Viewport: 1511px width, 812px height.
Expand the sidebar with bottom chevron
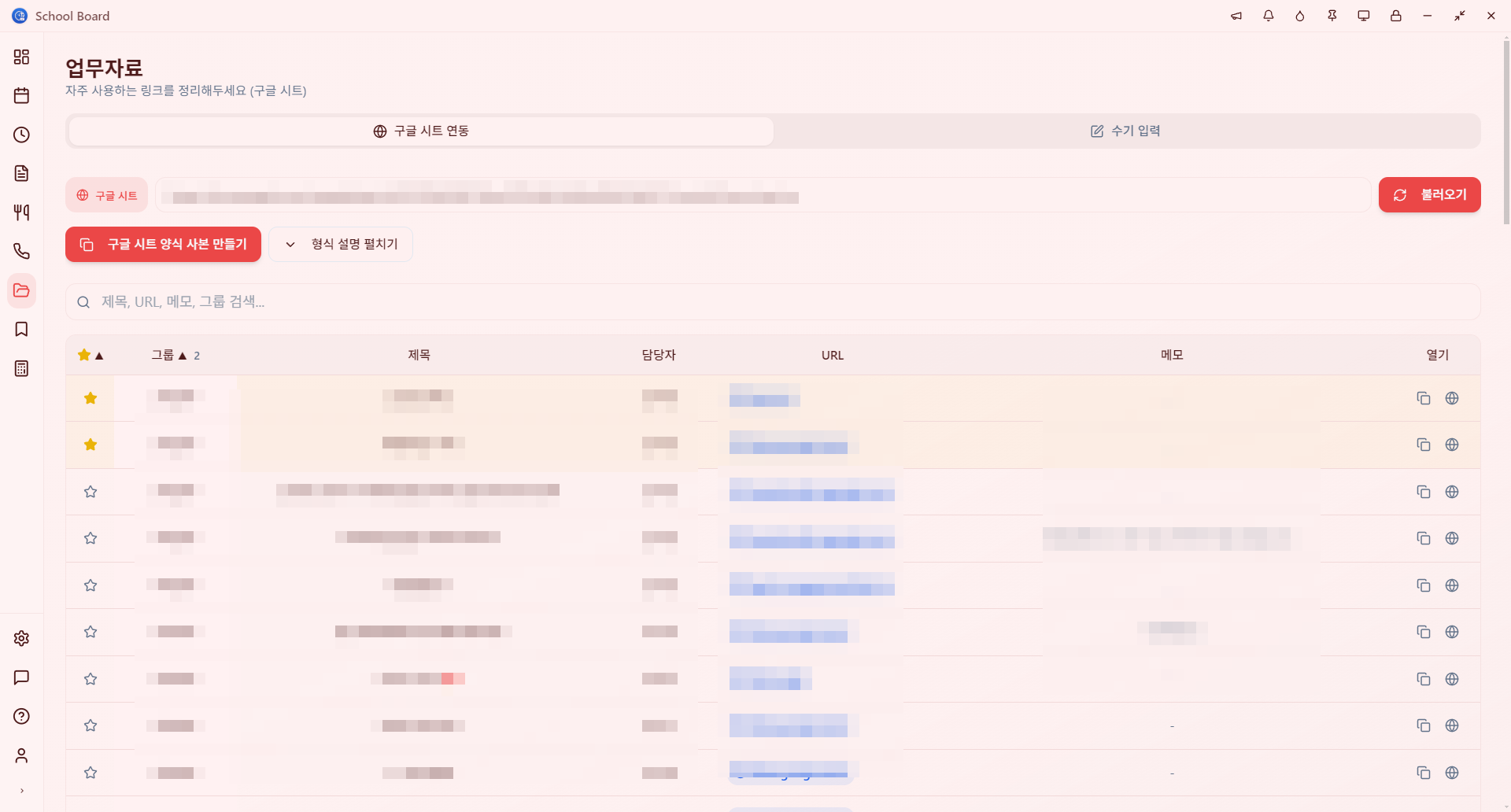[x=21, y=791]
